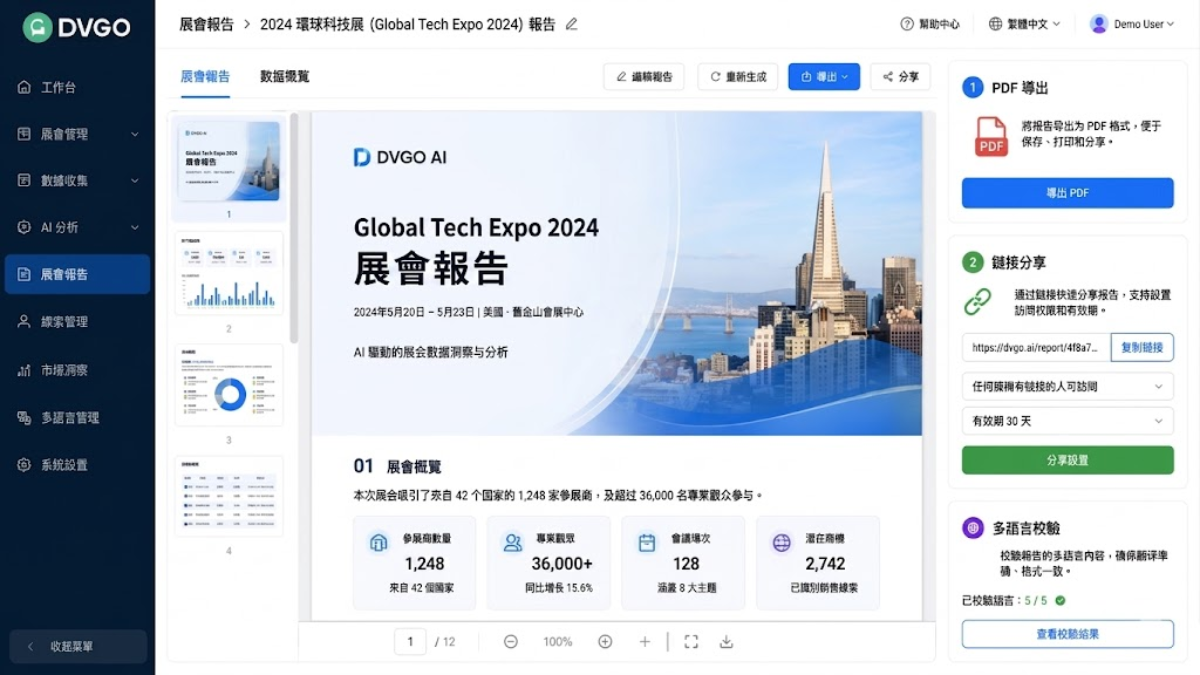The width and height of the screenshot is (1200, 675).
Task: Zoom in with the circled plus icon
Action: (x=605, y=642)
